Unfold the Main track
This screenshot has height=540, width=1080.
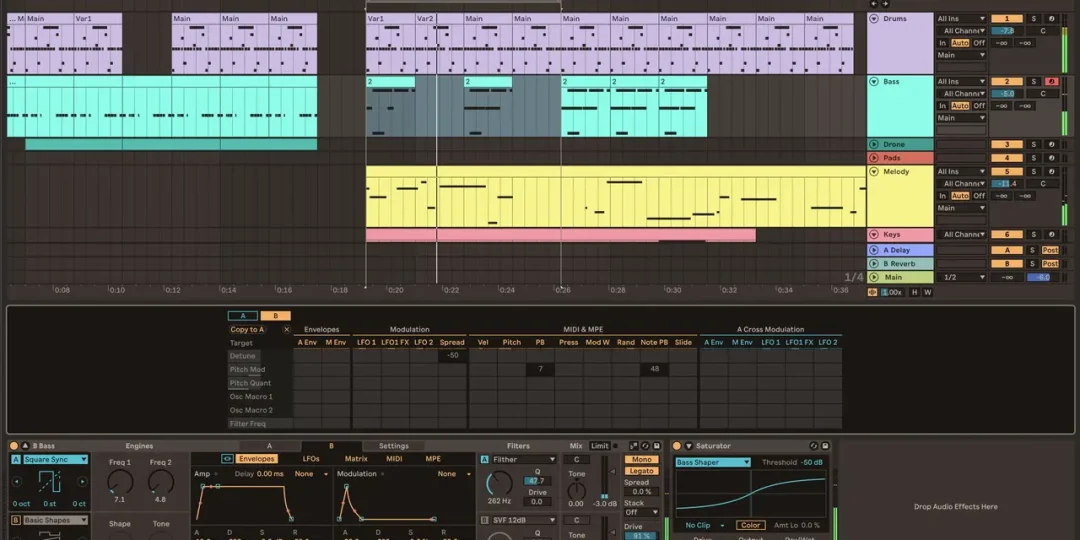pyautogui.click(x=874, y=278)
